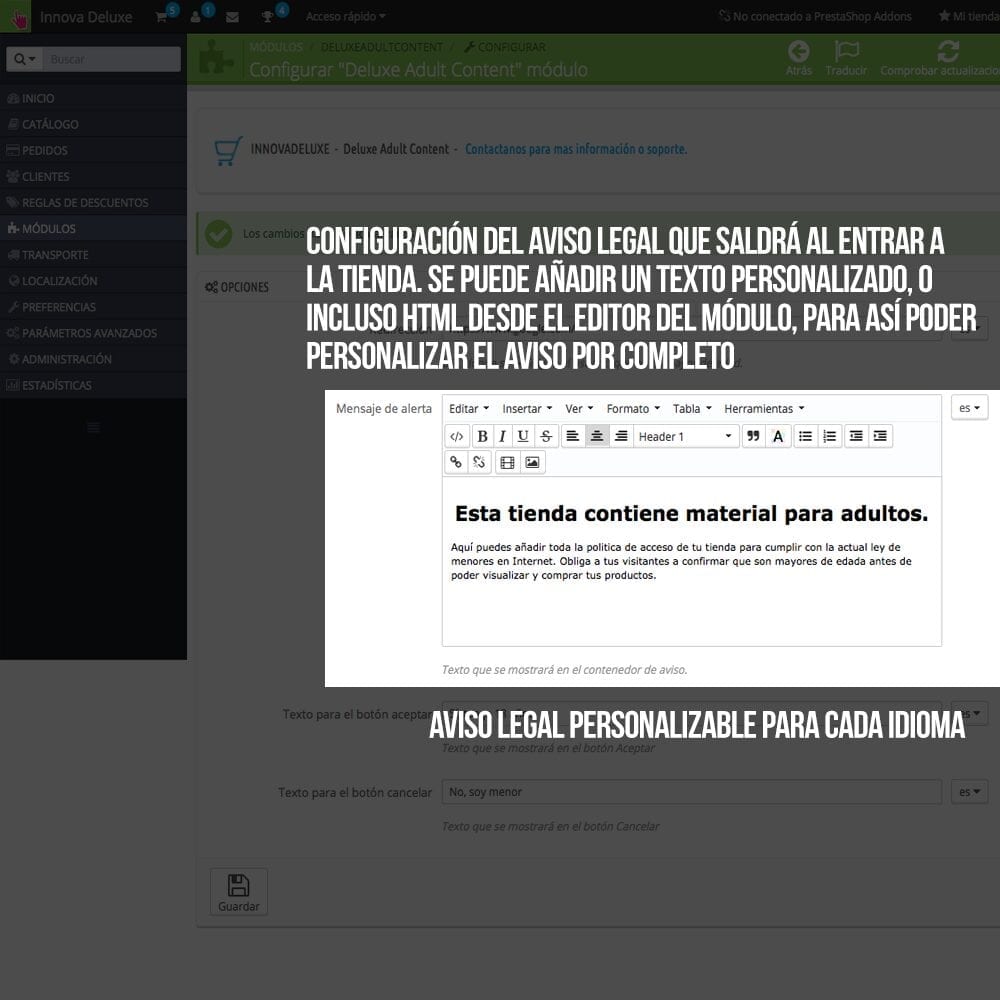Screen dimensions: 1000x1000
Task: Open CATÁLOGO in sidebar
Action: click(x=93, y=124)
